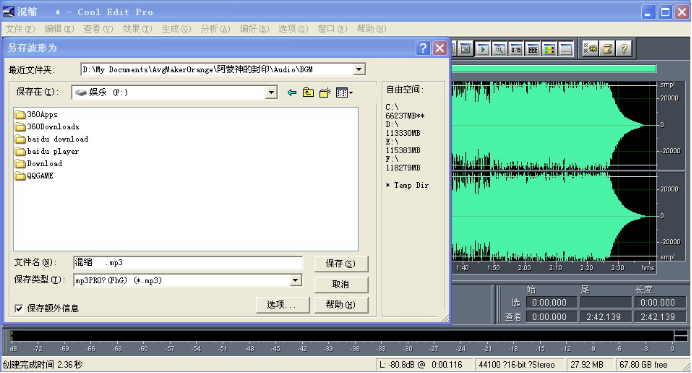Open the 分析 menu
This screenshot has height=373, width=692.
point(215,29)
